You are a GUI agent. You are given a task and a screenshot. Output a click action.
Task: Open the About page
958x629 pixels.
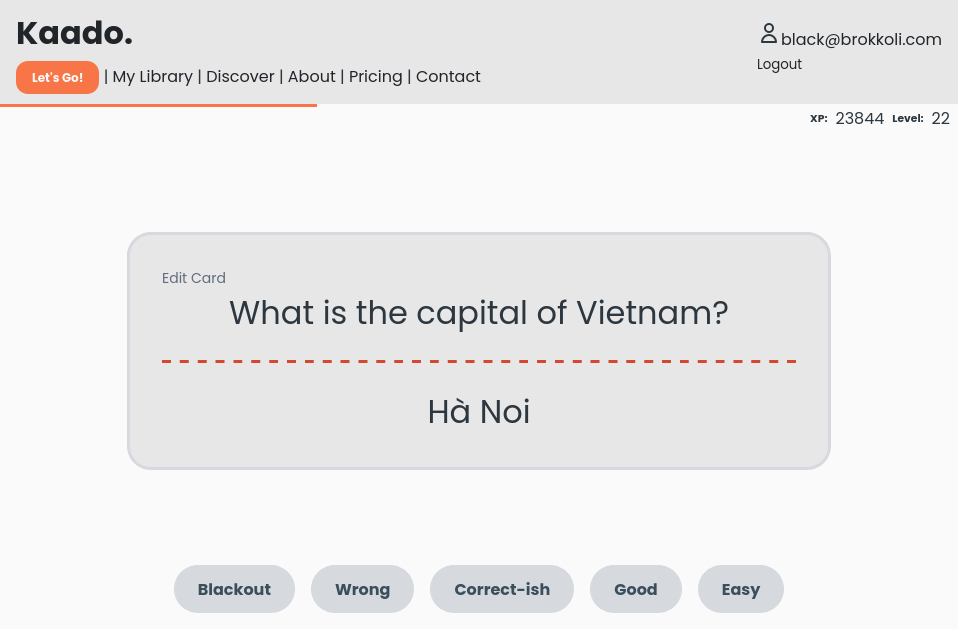312,76
